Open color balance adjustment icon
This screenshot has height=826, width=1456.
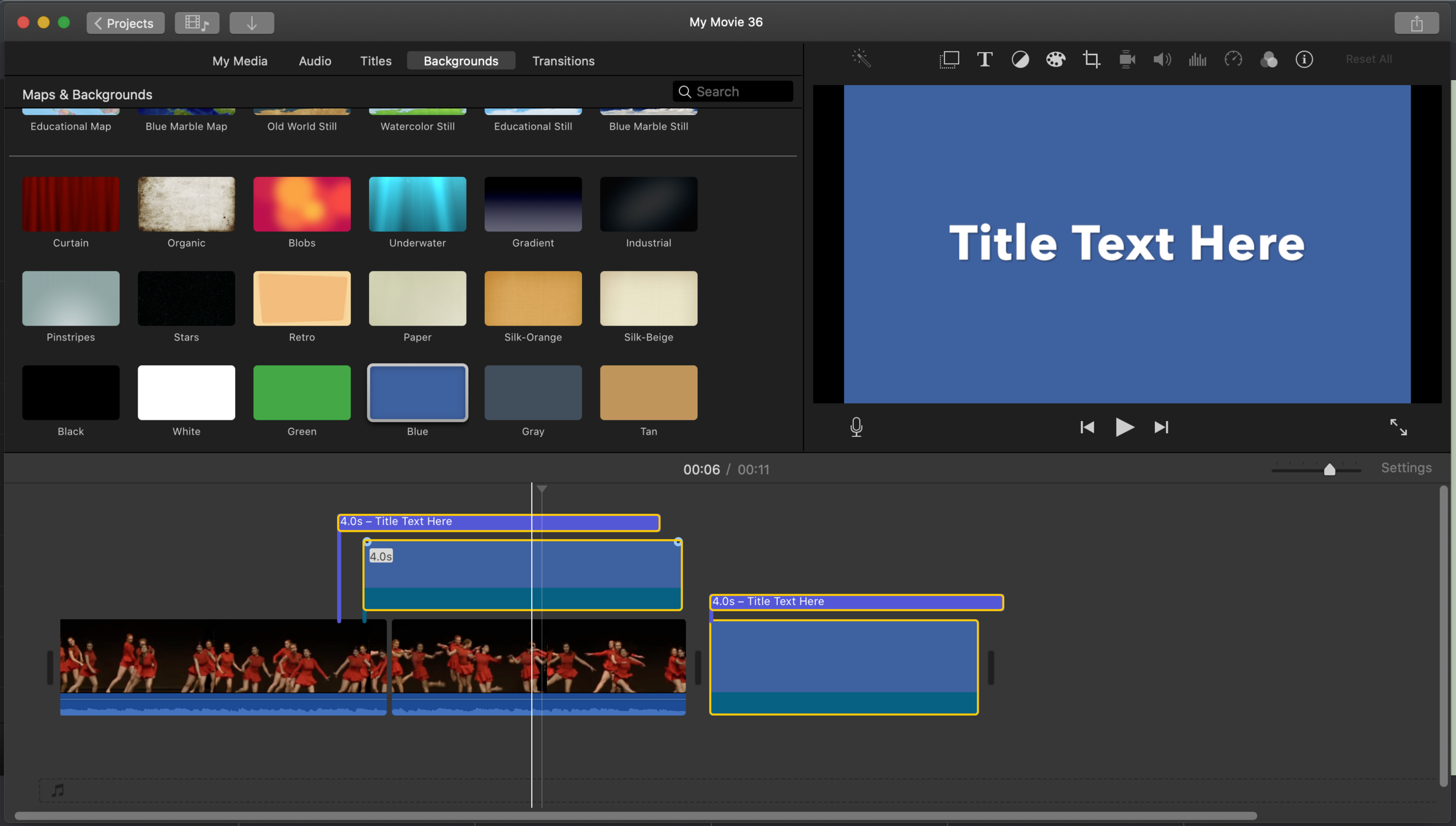tap(1020, 59)
